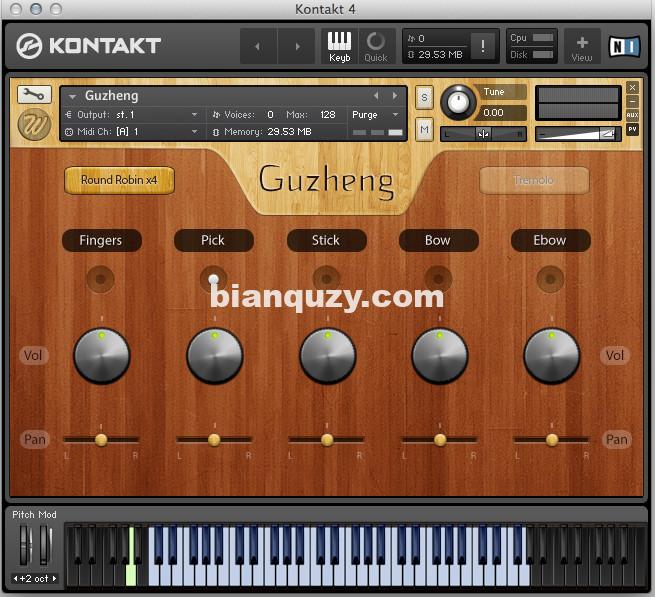Image resolution: width=655 pixels, height=597 pixels.
Task: Select the Stick articulation label
Action: point(326,240)
